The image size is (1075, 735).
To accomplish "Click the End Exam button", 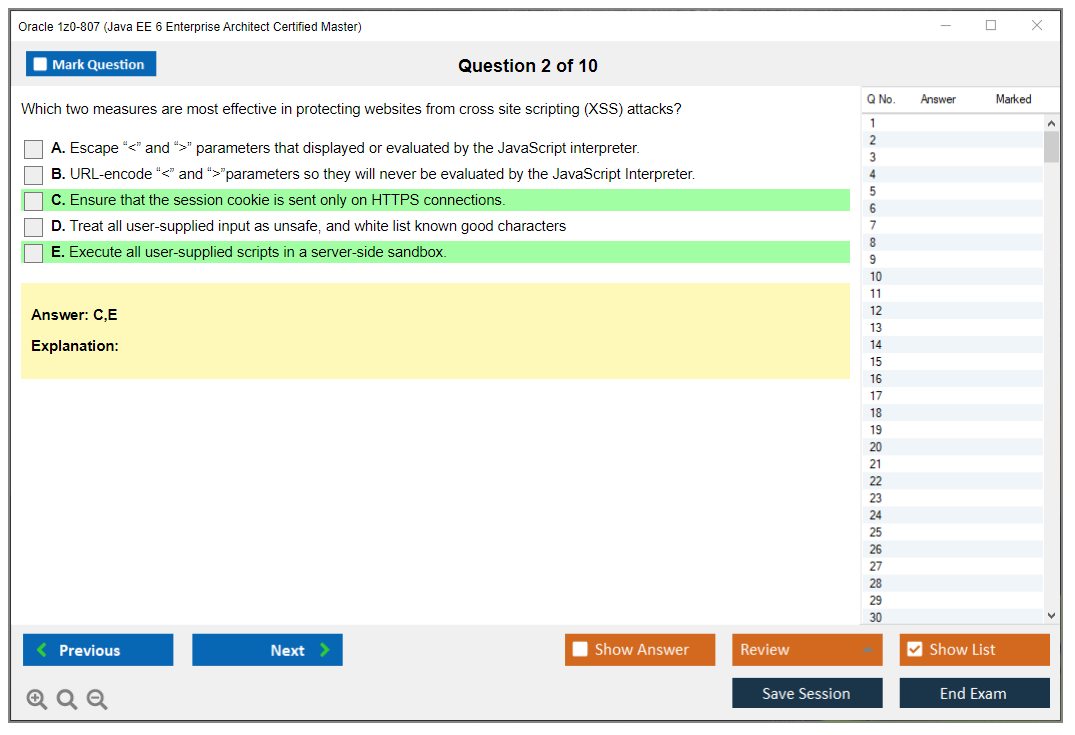I will pyautogui.click(x=974, y=693).
